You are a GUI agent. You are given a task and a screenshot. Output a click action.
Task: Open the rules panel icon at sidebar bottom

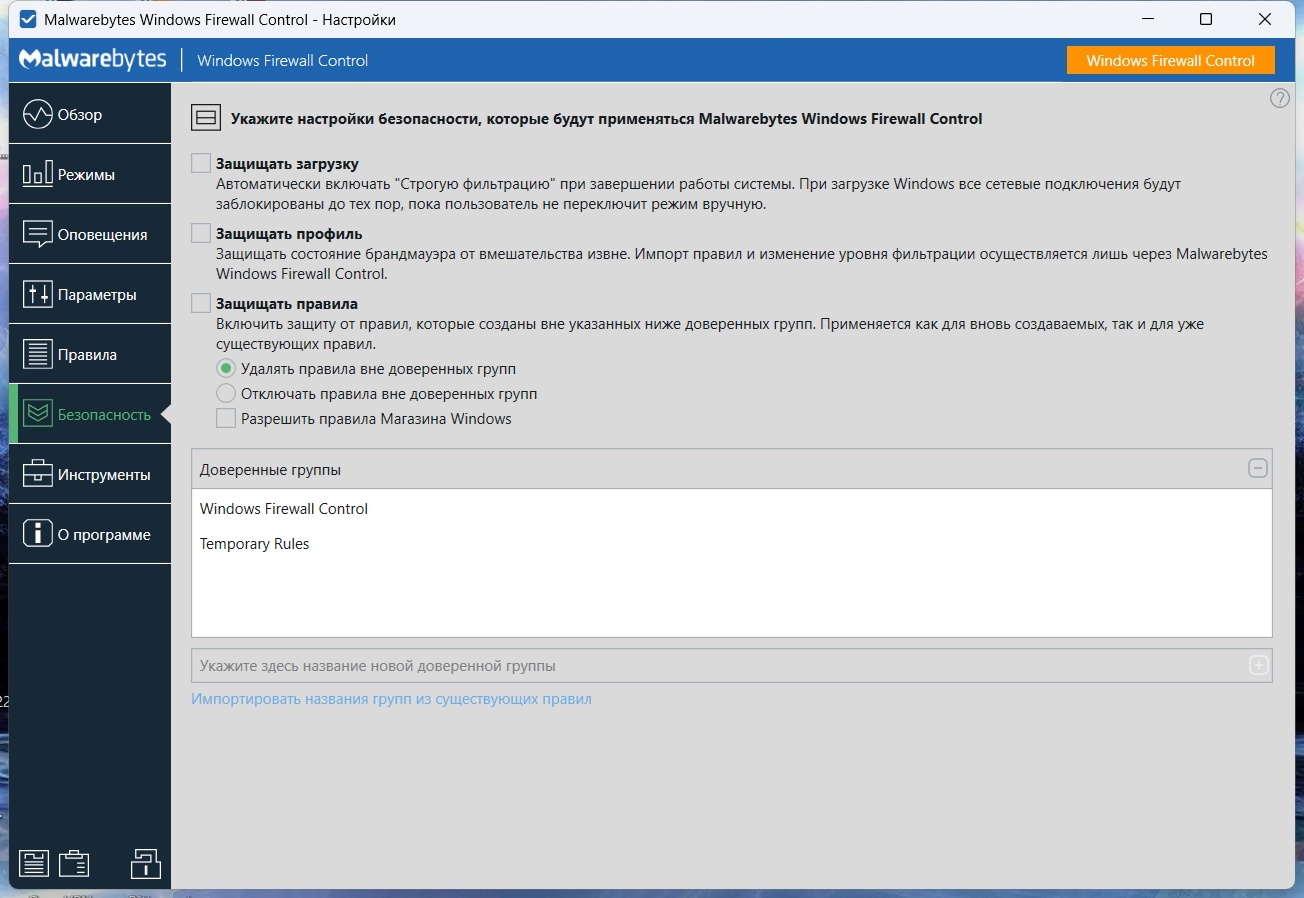[x=34, y=864]
